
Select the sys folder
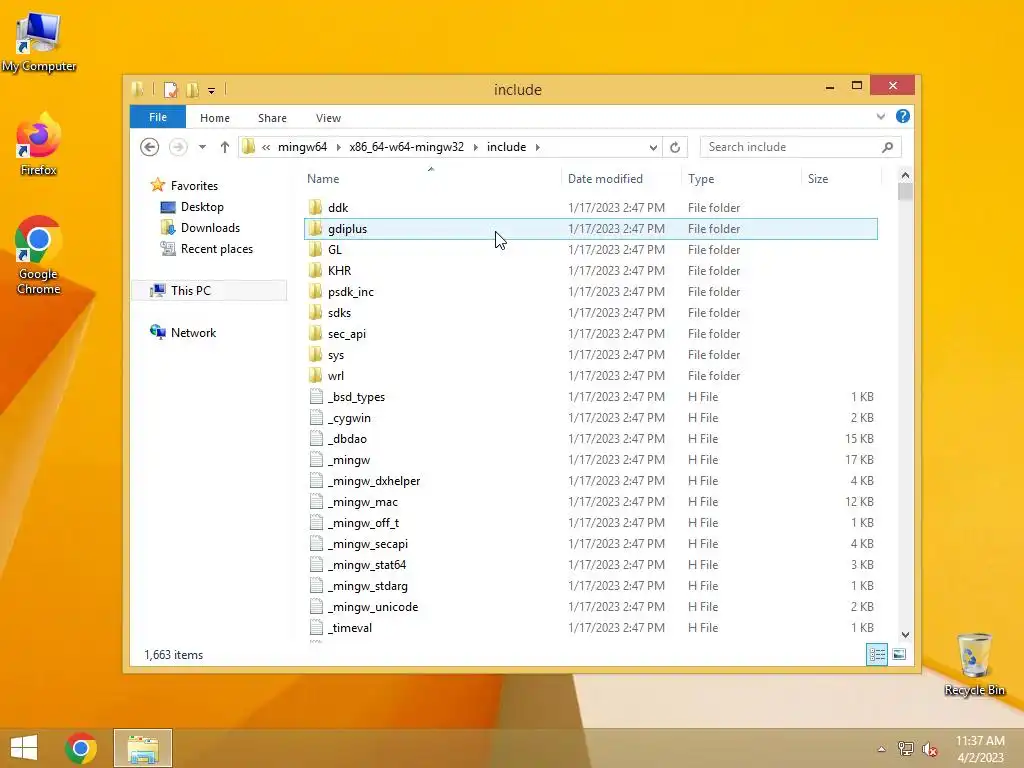pos(590,355)
